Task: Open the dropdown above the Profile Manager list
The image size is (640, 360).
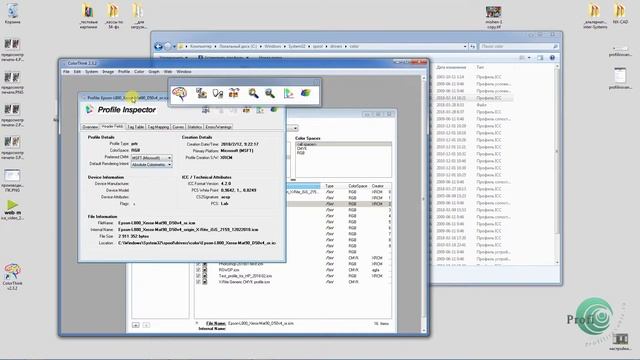Action: [x=295, y=128]
